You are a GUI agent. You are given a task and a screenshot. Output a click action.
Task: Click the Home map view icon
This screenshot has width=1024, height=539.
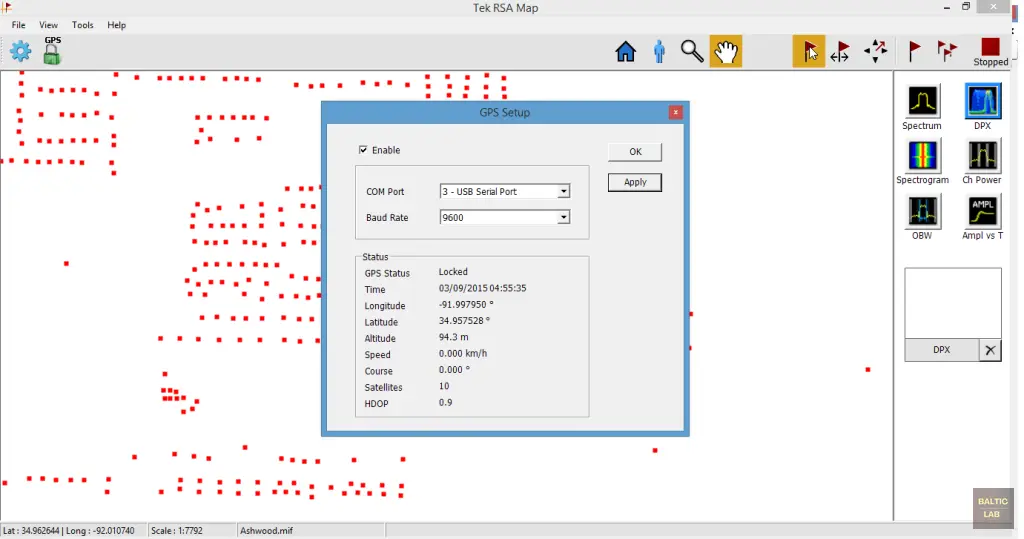[x=626, y=51]
